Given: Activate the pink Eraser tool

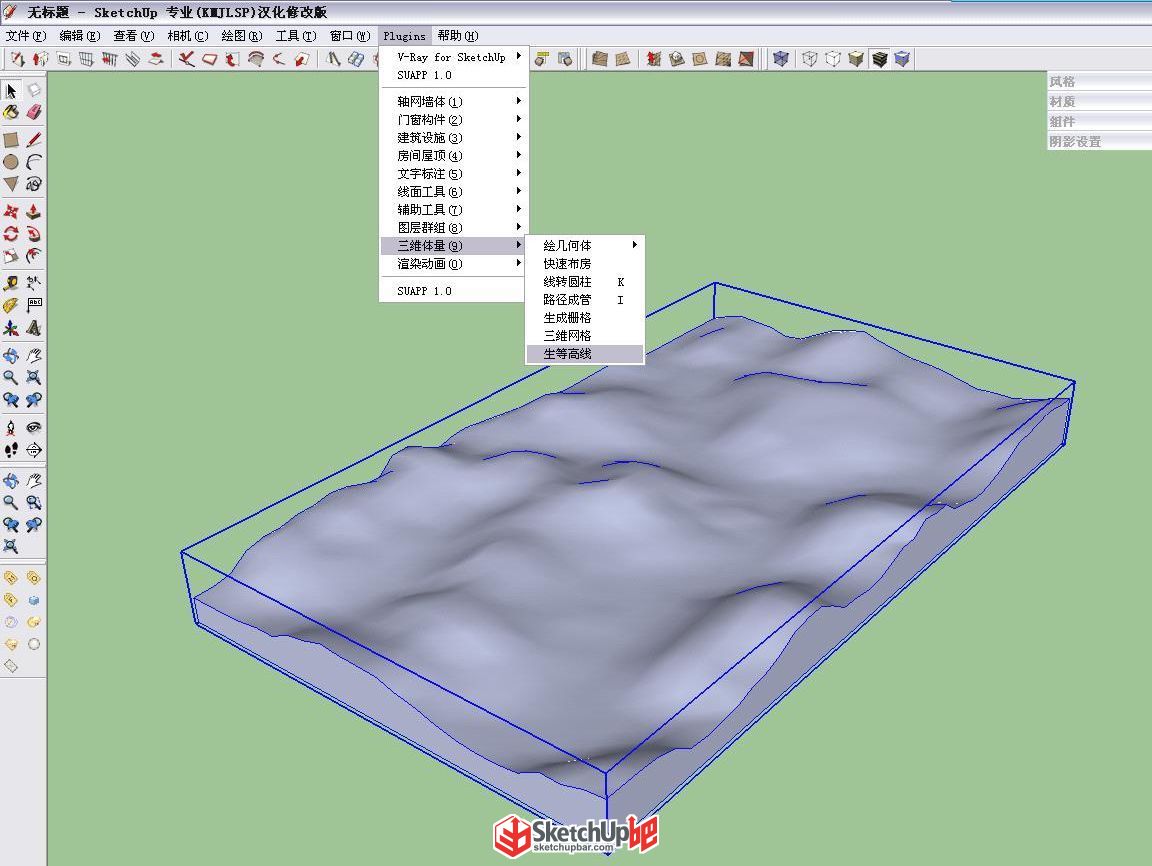Looking at the screenshot, I should point(34,112).
